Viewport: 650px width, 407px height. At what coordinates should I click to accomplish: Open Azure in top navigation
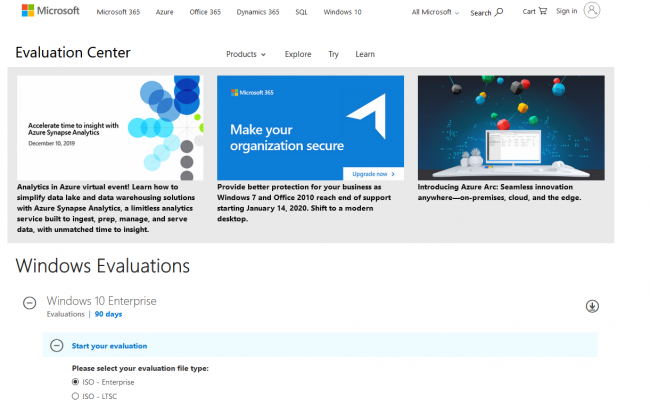pos(165,12)
